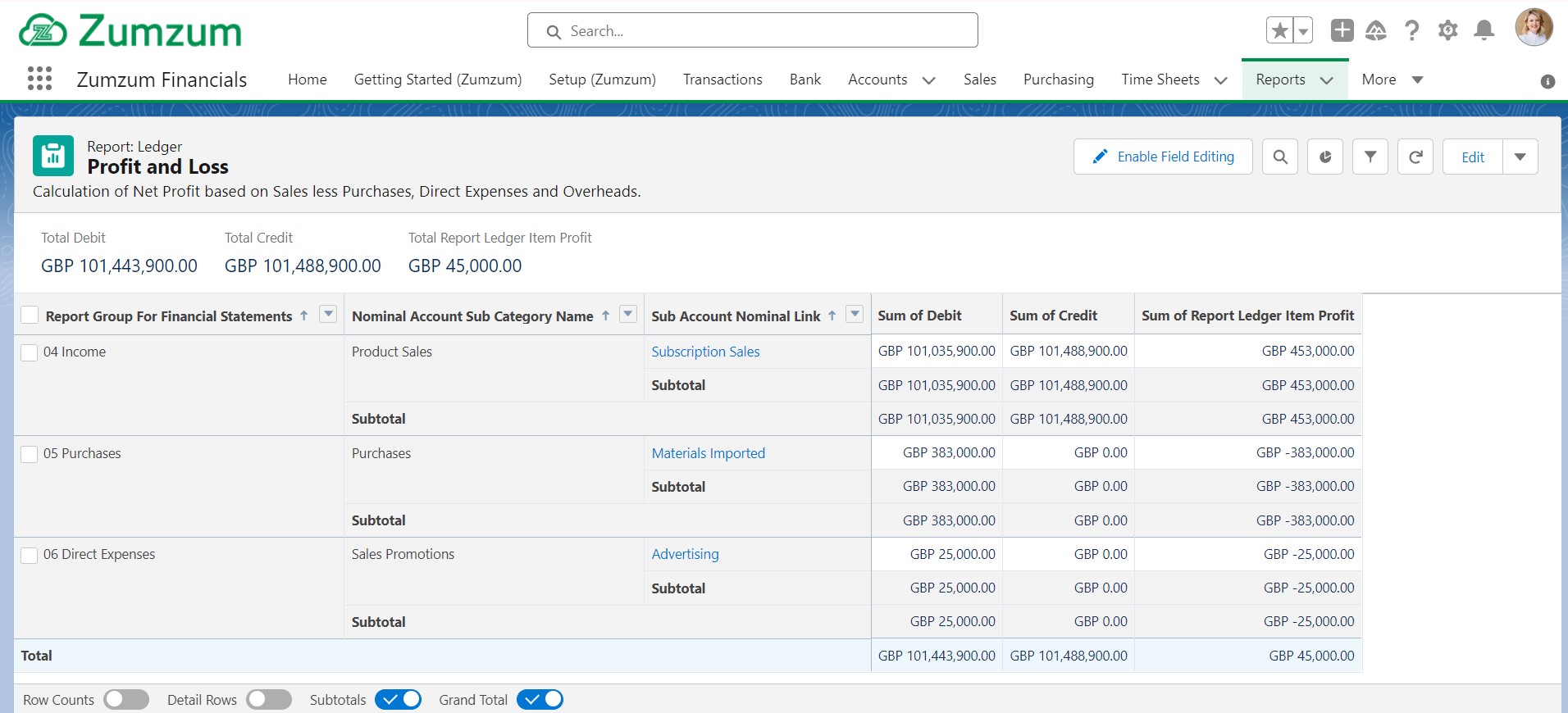Click Enable Field Editing button
Screen dimensions: 1568x713
(x=1163, y=157)
